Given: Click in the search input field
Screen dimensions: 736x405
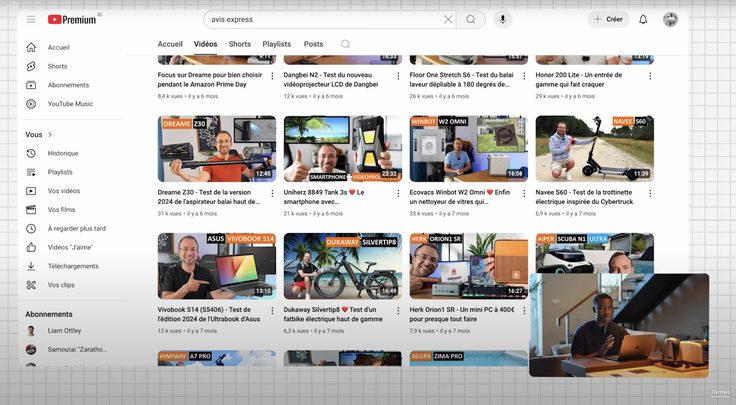Looking at the screenshot, I should click(x=320, y=19).
